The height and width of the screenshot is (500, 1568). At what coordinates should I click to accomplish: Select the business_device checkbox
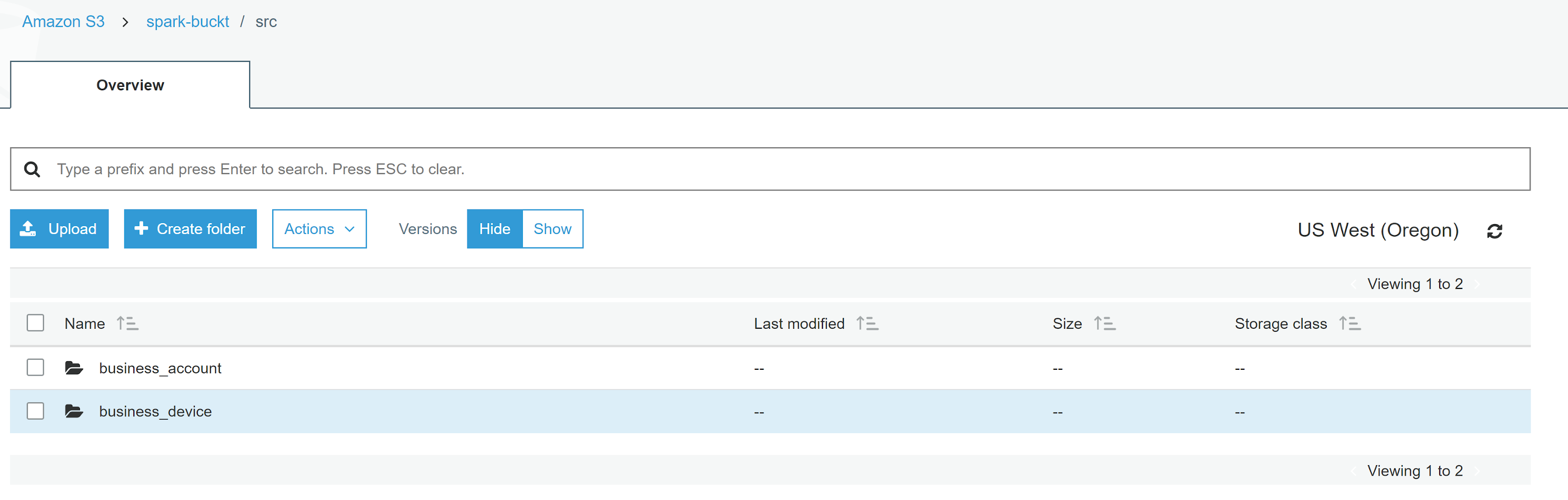tap(35, 411)
